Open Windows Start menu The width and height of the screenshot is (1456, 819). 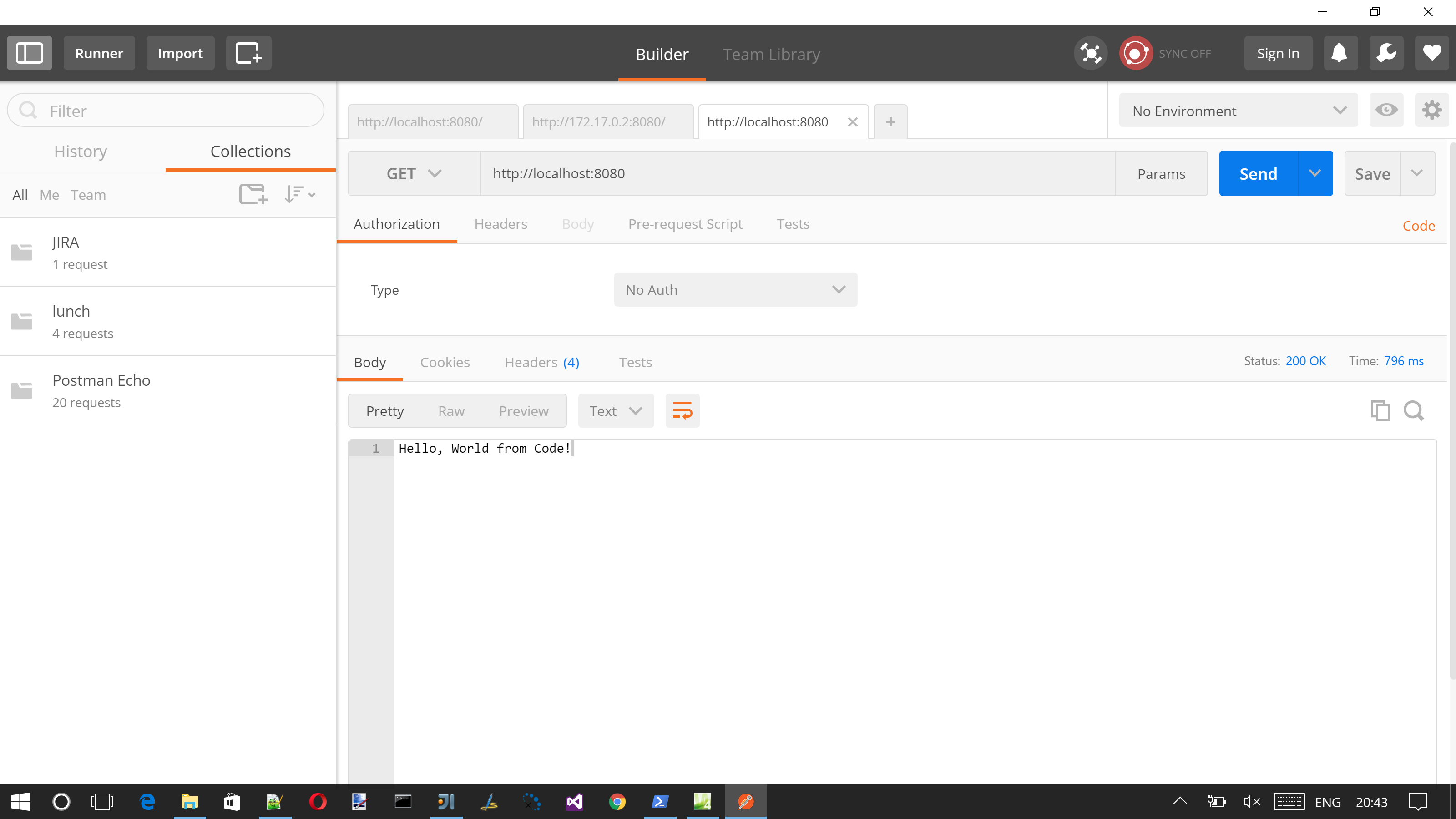pos(20,801)
